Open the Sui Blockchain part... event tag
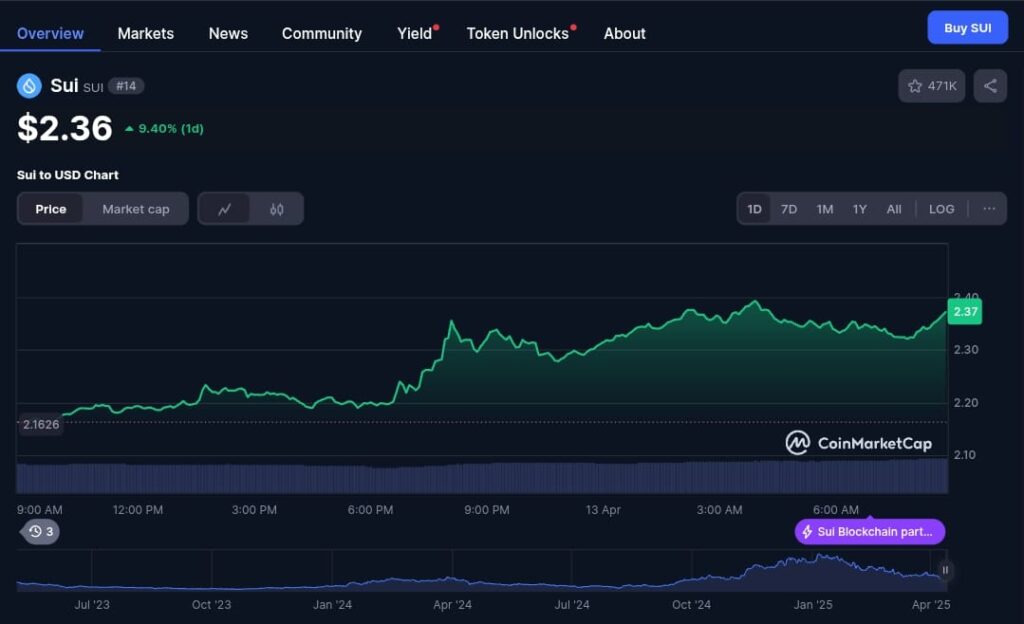1024x624 pixels. click(x=869, y=531)
